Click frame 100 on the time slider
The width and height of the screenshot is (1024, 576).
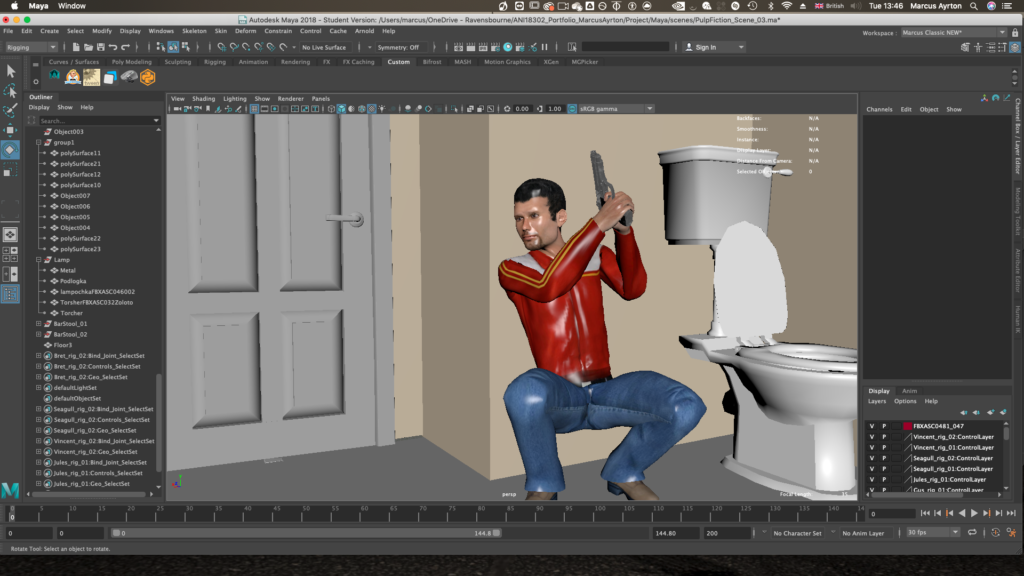coord(600,513)
